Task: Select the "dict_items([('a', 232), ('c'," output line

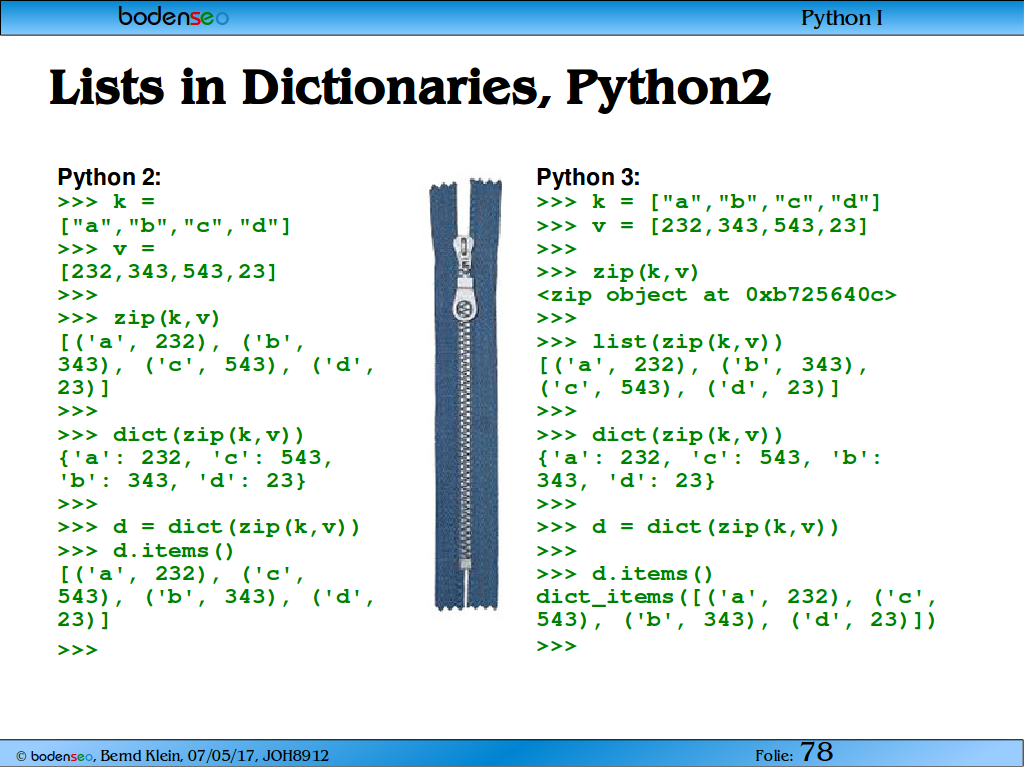Action: tap(737, 598)
